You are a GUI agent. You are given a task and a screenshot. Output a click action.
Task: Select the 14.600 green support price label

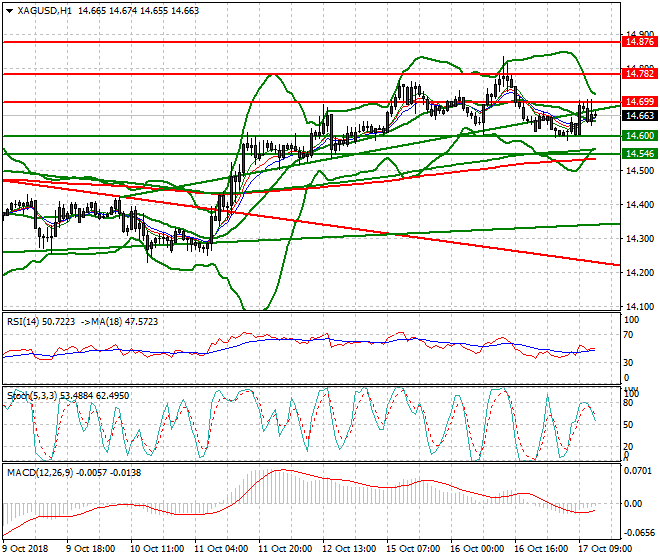point(639,136)
